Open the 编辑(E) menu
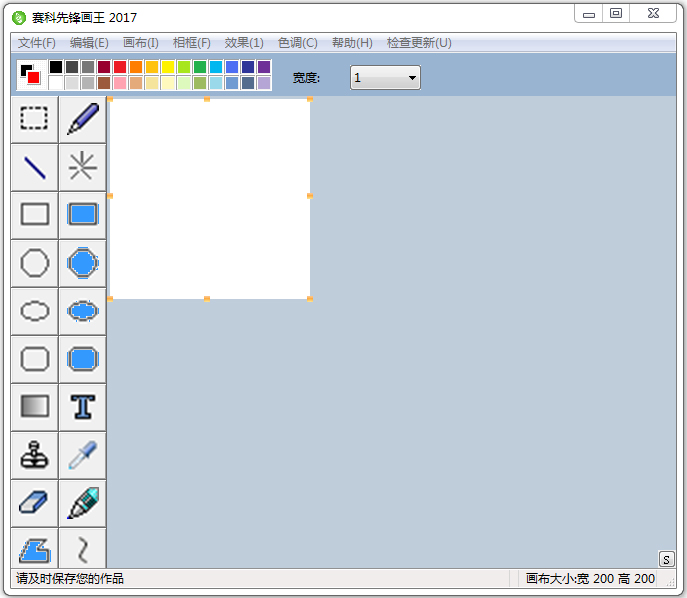The image size is (687, 598). click(x=89, y=43)
